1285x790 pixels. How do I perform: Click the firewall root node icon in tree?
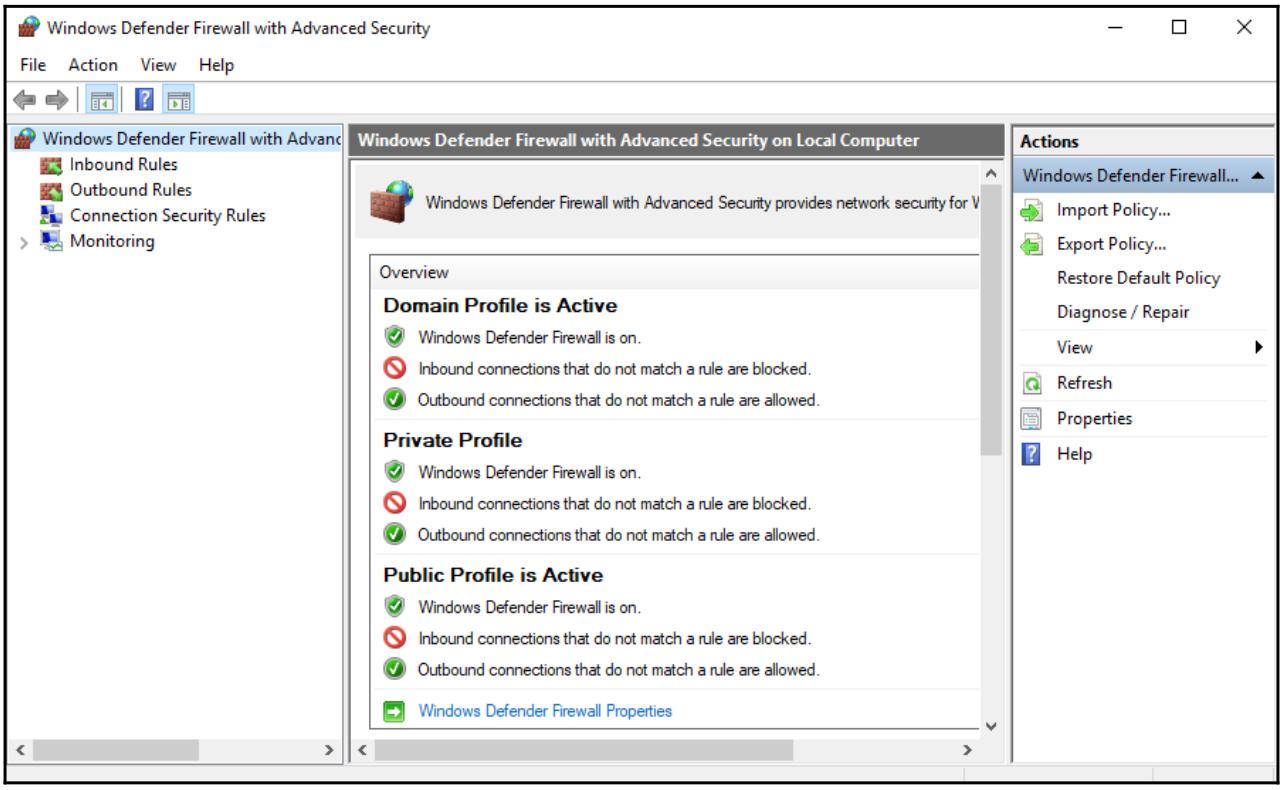[26, 139]
